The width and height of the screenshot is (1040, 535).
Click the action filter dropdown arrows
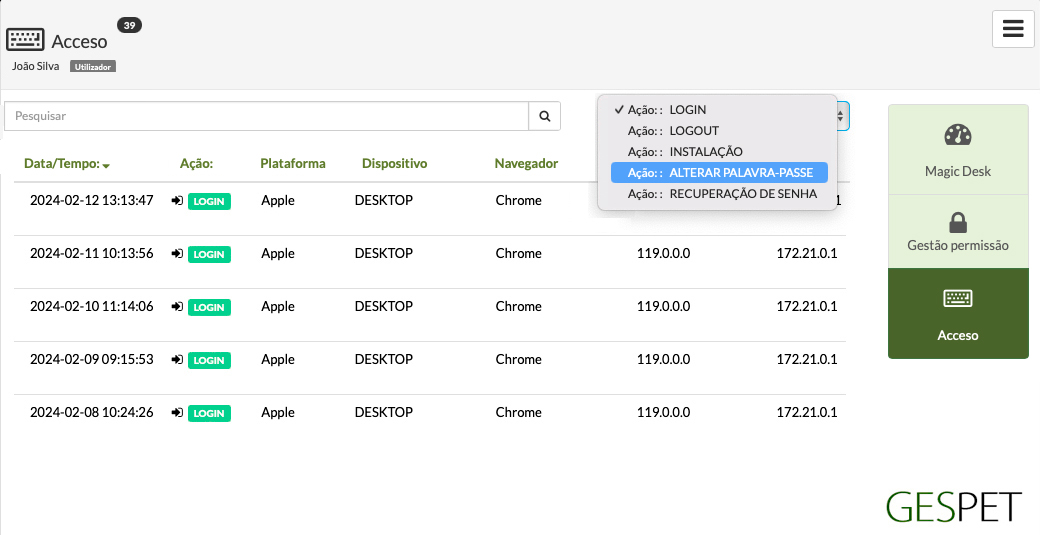[840, 116]
